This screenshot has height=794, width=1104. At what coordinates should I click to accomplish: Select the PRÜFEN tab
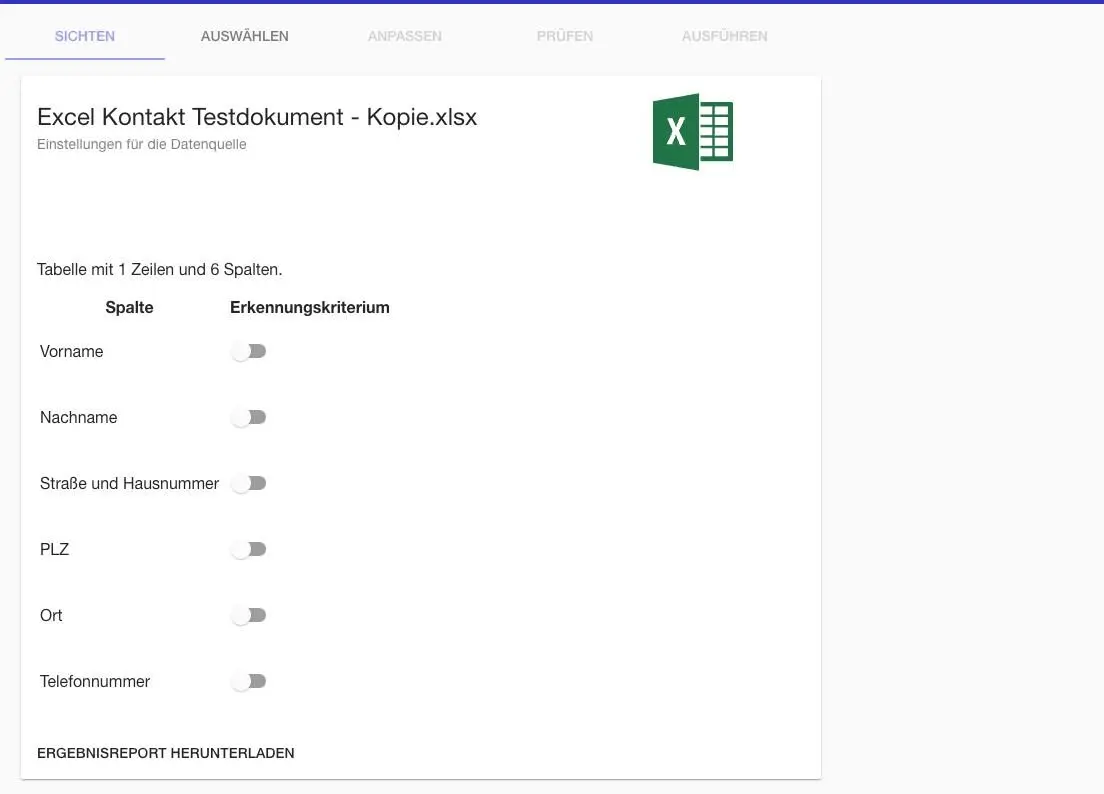(564, 36)
